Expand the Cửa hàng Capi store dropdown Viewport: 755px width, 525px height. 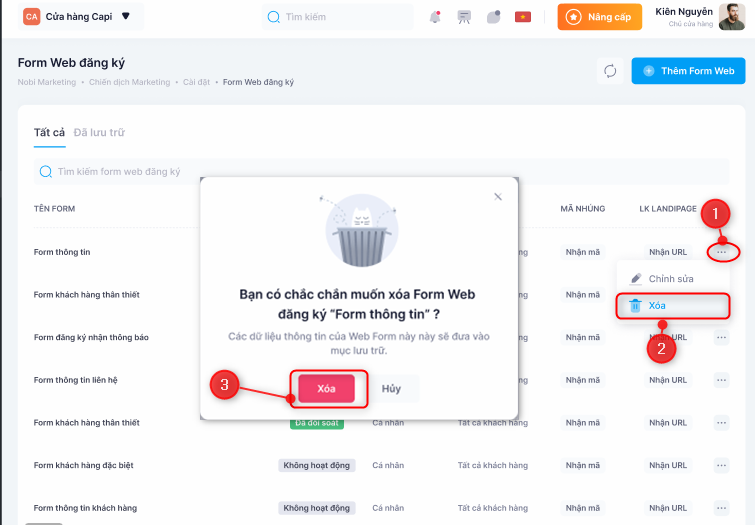[x=125, y=17]
